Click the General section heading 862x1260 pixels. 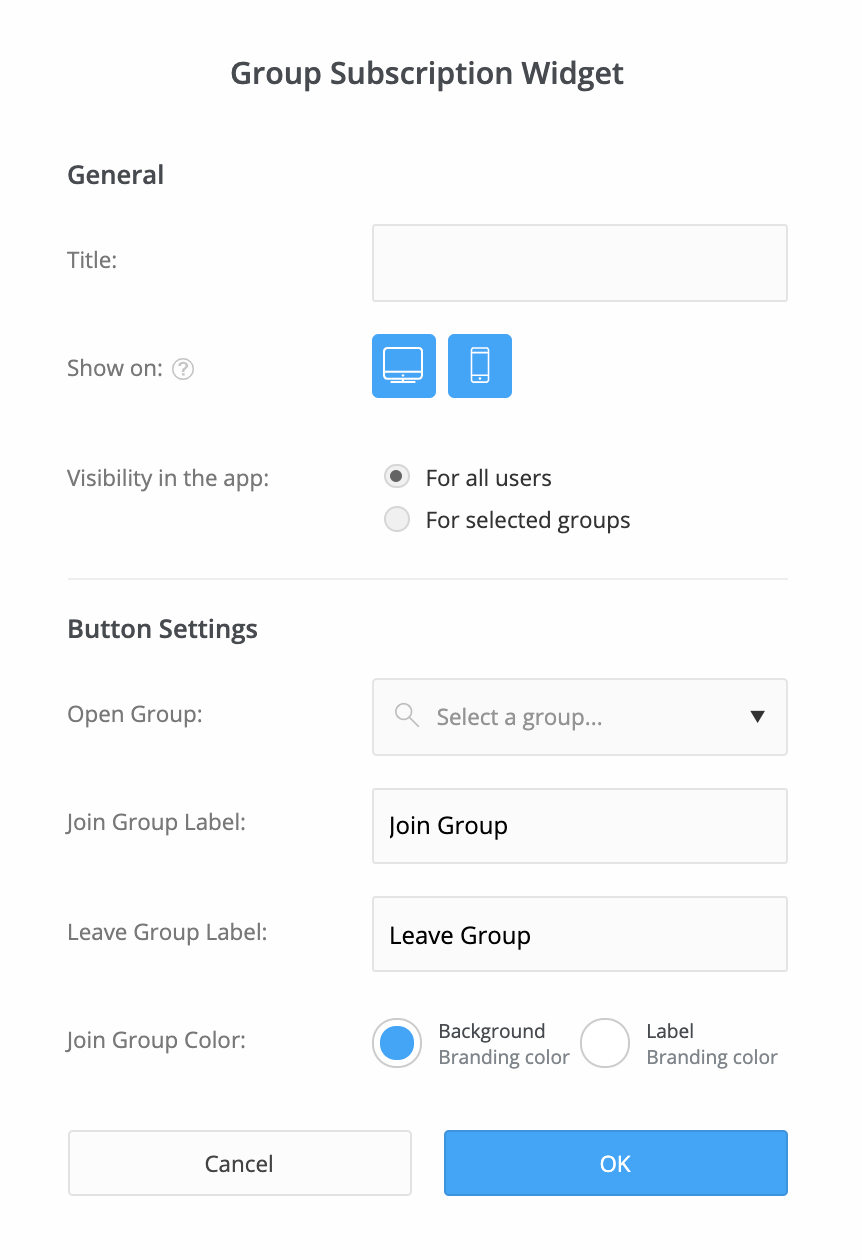click(115, 175)
